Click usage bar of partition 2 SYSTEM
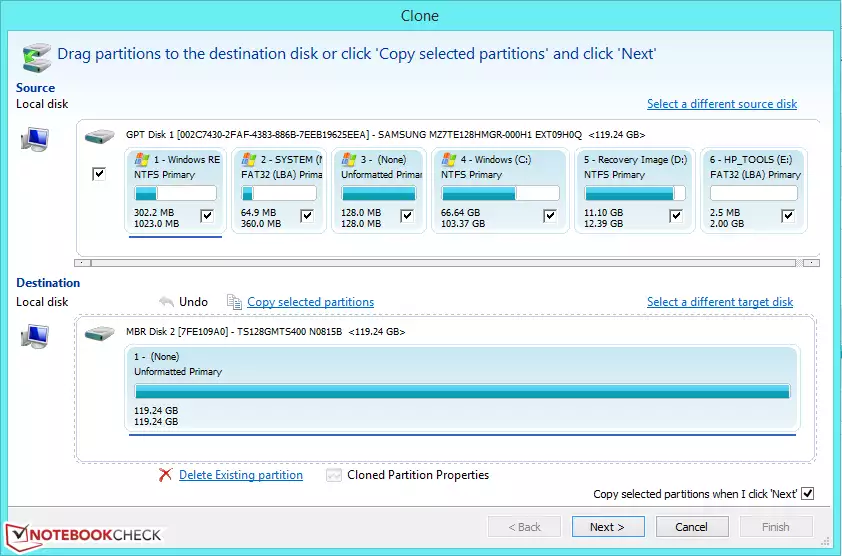The height and width of the screenshot is (556, 842). pos(279,193)
